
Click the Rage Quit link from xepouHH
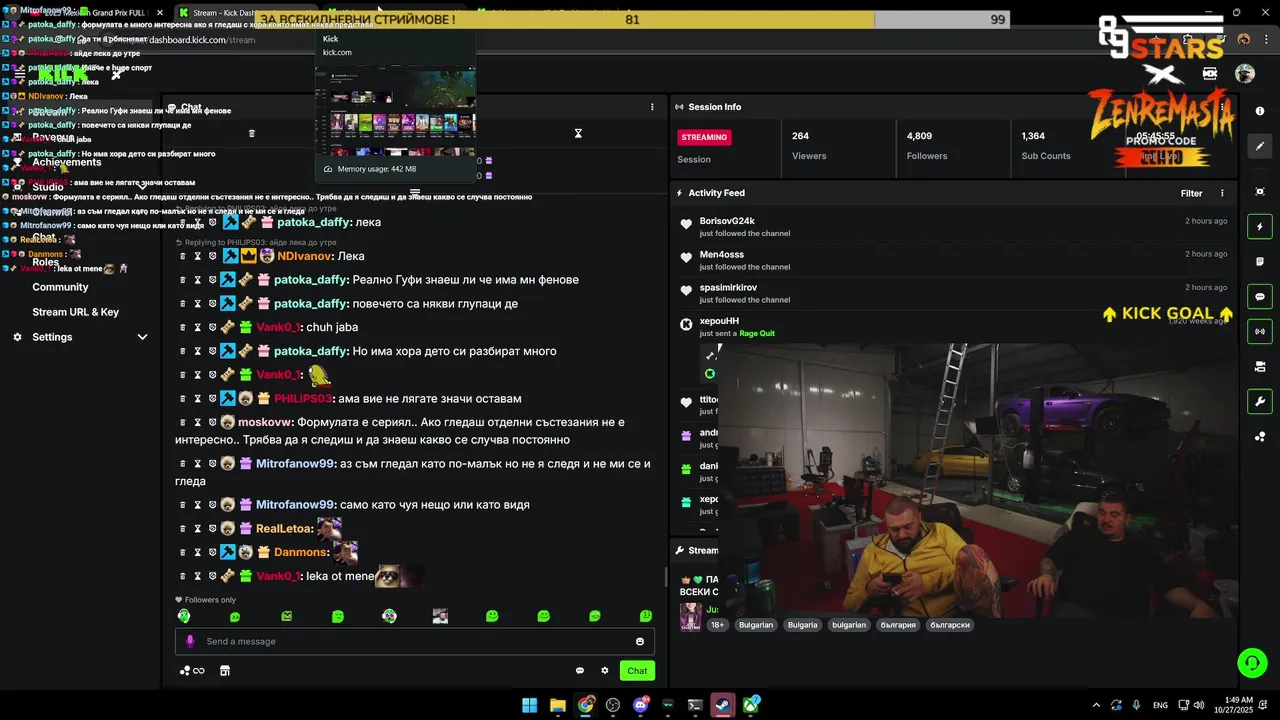pos(757,333)
